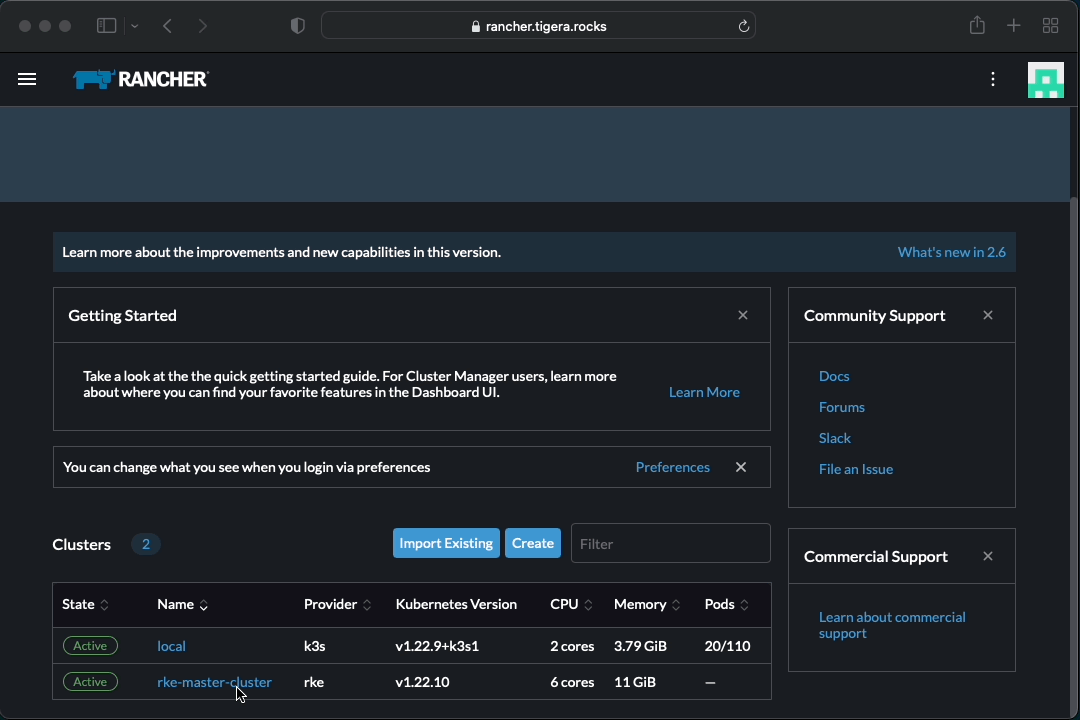Open the rke-master-cluster link
Image resolution: width=1080 pixels, height=720 pixels.
[214, 682]
